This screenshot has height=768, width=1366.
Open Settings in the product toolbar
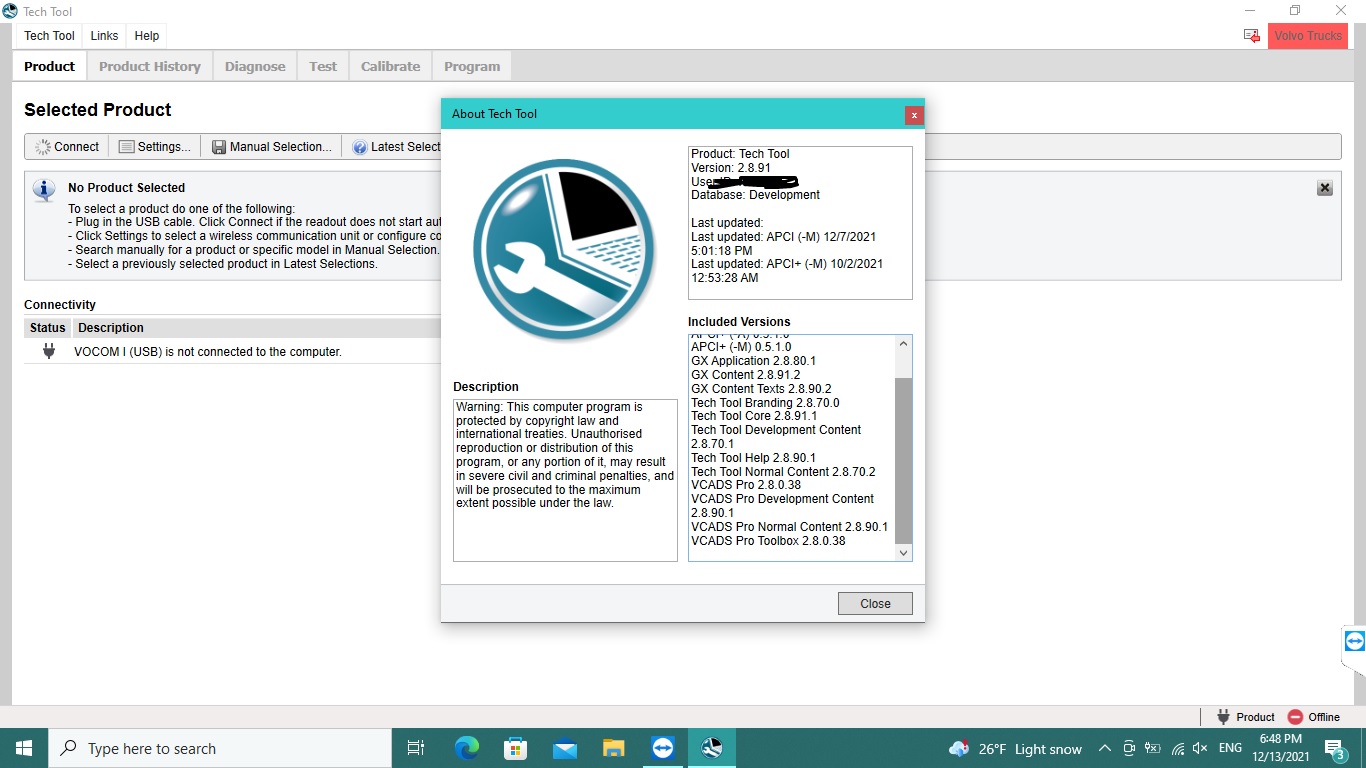point(155,147)
